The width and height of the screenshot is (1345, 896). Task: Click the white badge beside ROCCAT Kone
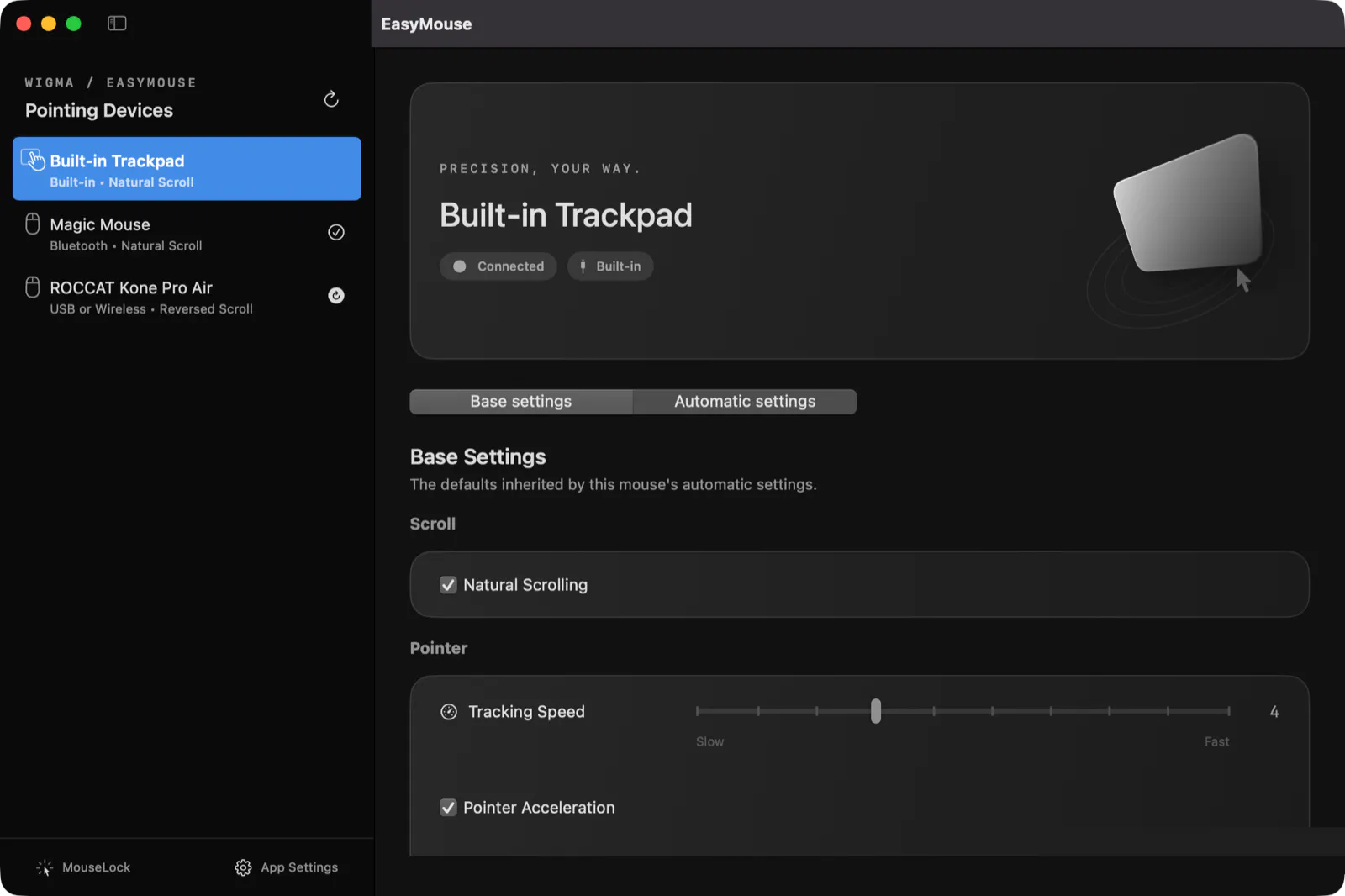(x=336, y=295)
